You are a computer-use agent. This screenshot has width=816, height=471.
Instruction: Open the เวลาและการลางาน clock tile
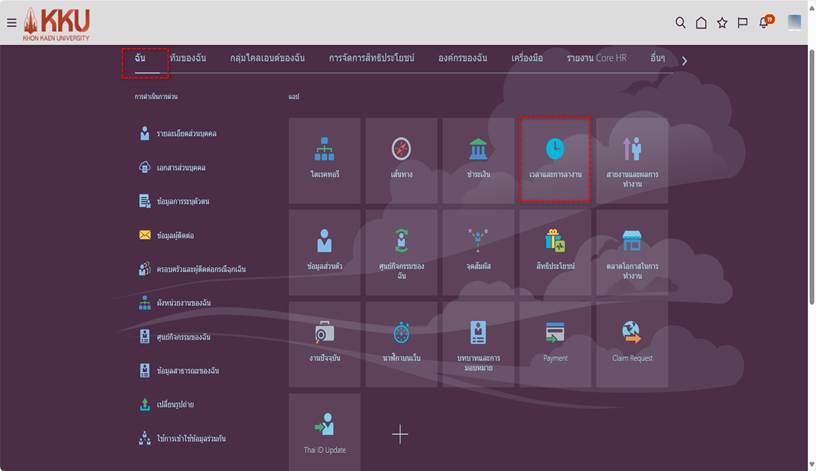click(554, 158)
